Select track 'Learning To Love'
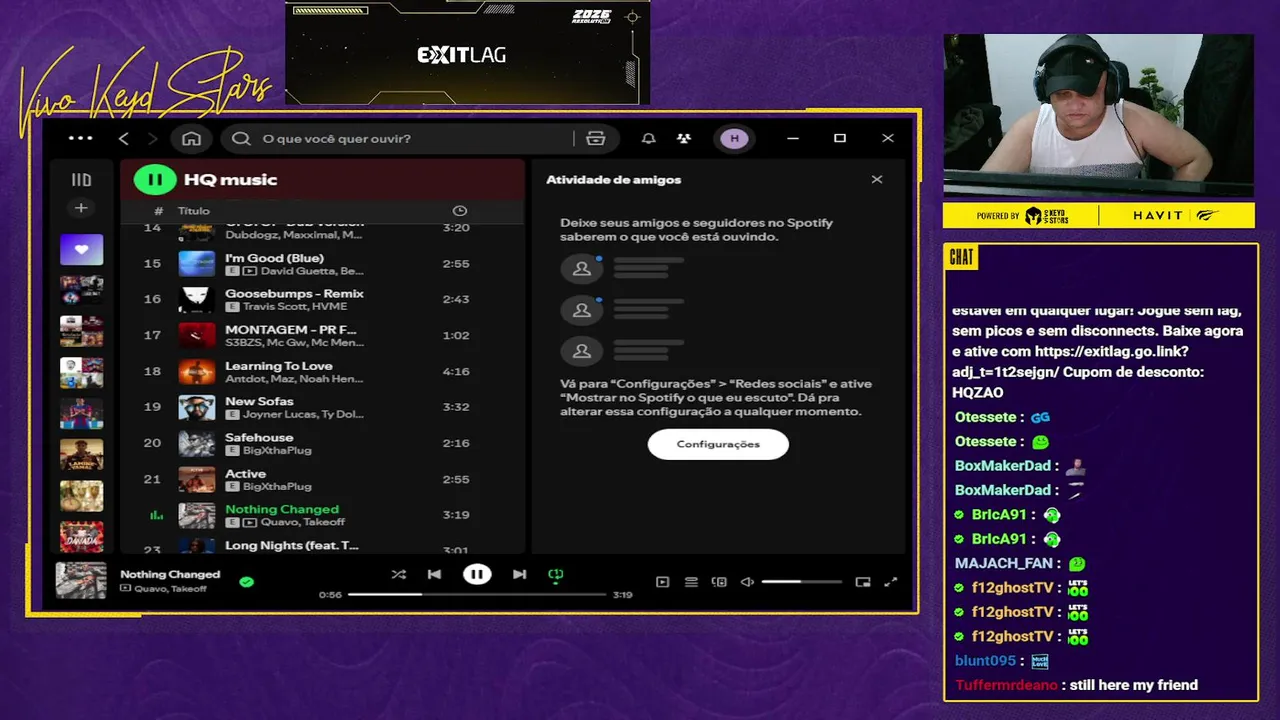The width and height of the screenshot is (1280, 720). [x=322, y=371]
